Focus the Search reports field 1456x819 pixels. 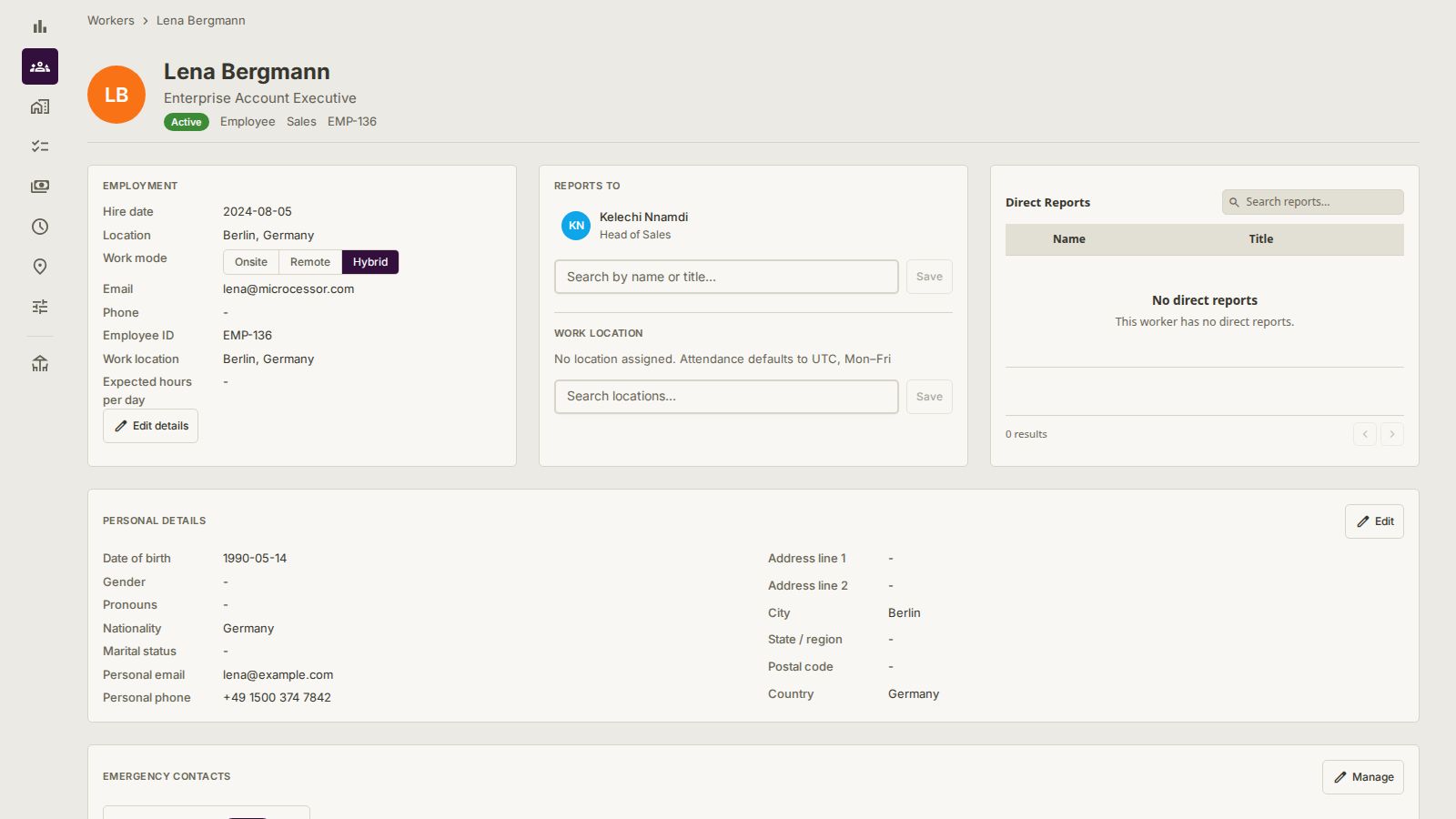tap(1313, 202)
